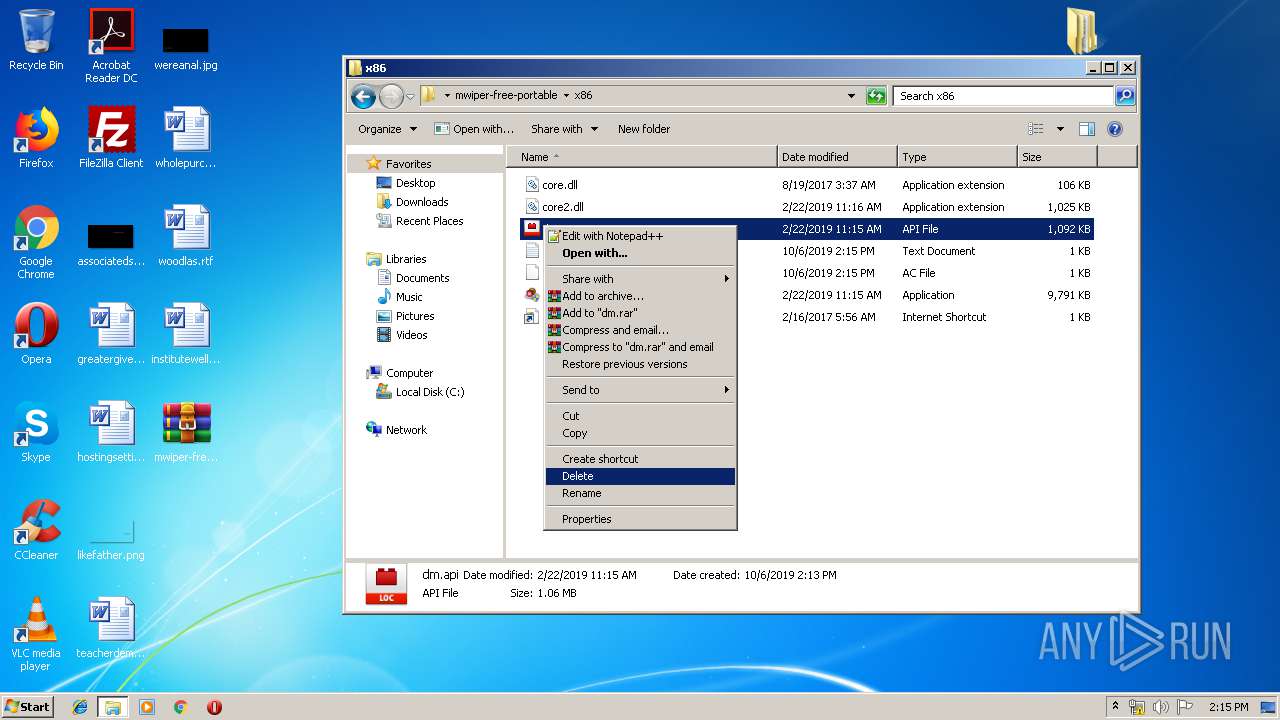Click the Explorer Forward arrow button
This screenshot has width=1280, height=720.
[x=391, y=96]
